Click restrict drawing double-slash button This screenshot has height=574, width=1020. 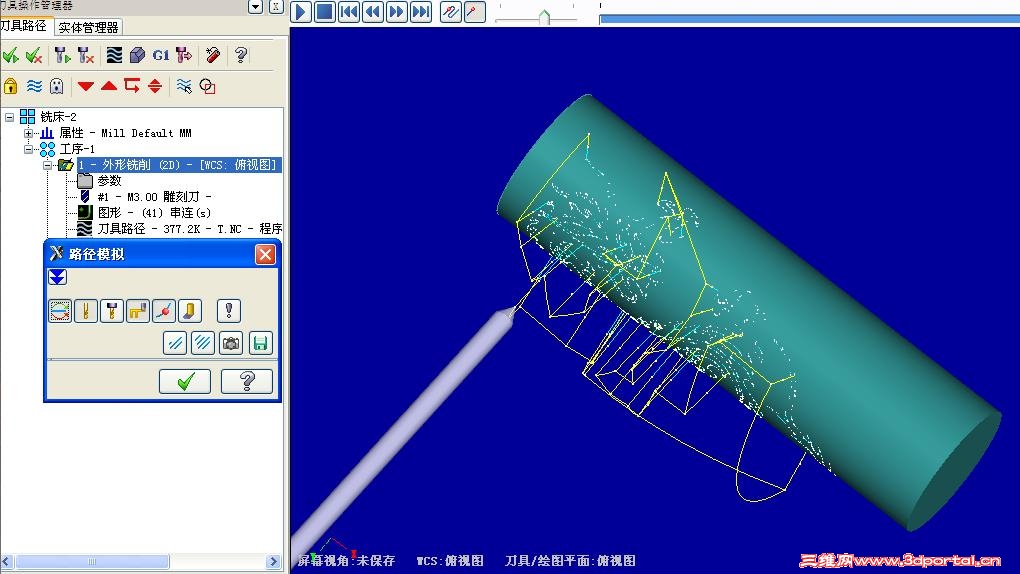click(x=174, y=343)
